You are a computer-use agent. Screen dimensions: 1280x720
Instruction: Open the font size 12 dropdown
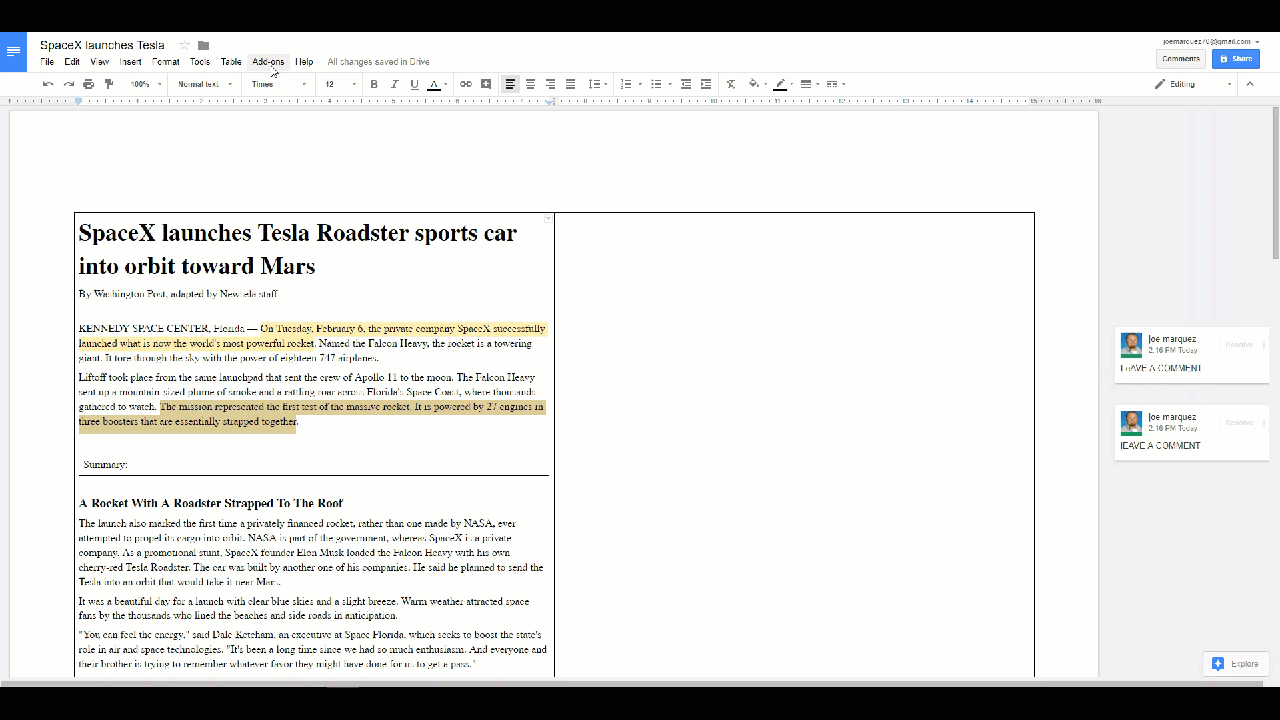[x=340, y=84]
